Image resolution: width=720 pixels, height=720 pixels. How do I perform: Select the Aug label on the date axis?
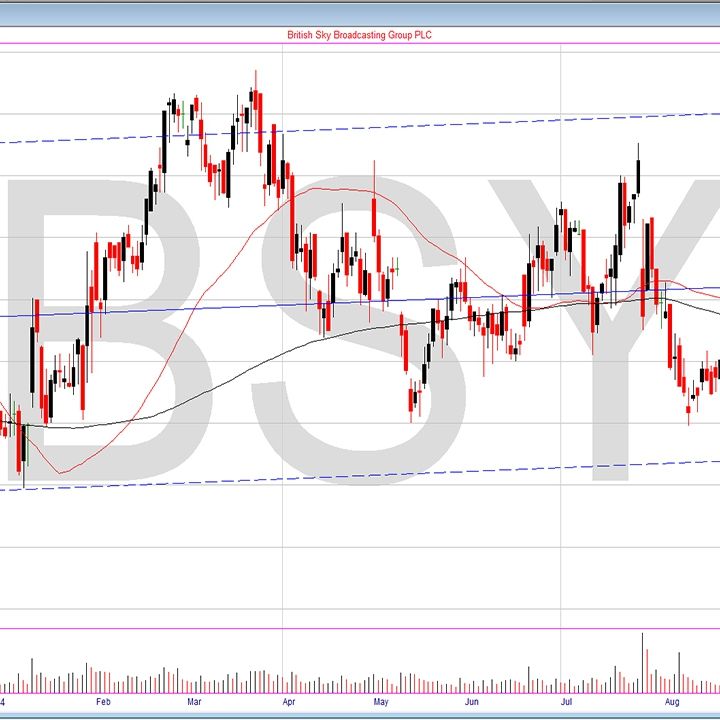pyautogui.click(x=672, y=703)
